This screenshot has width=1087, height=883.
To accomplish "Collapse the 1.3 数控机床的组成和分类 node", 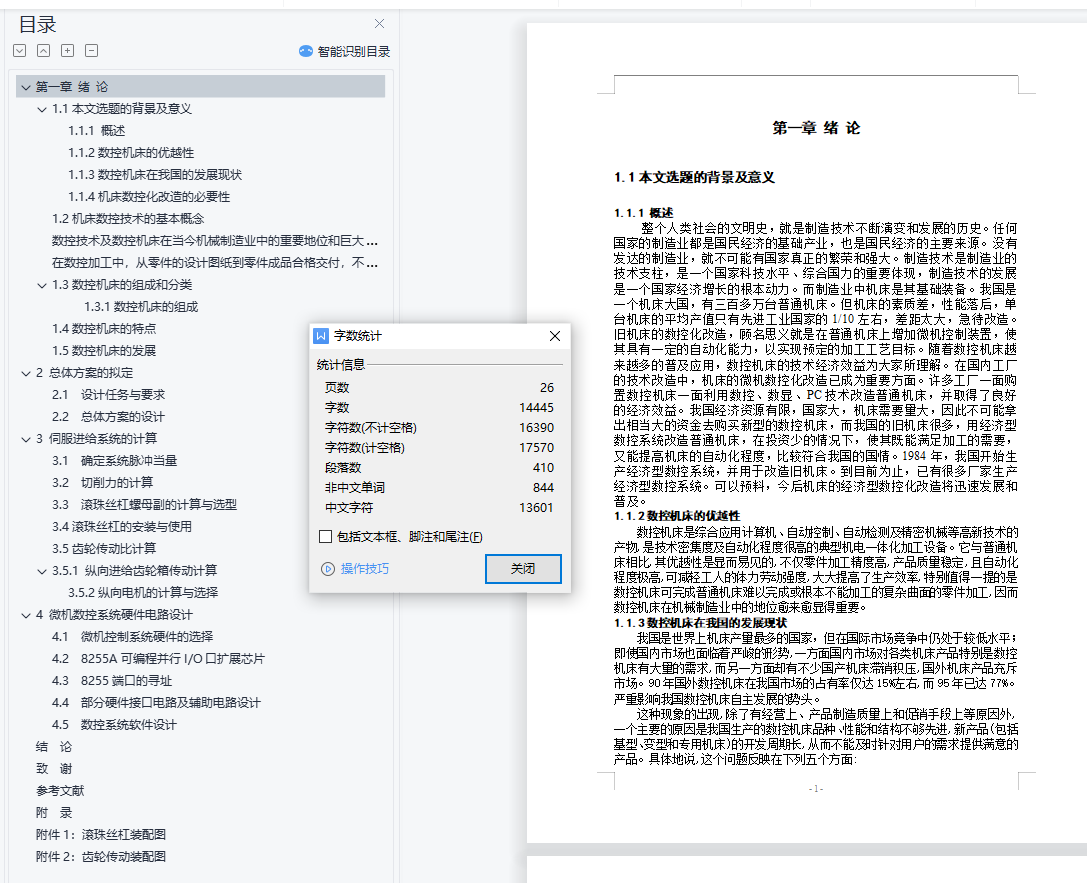I will (42, 285).
